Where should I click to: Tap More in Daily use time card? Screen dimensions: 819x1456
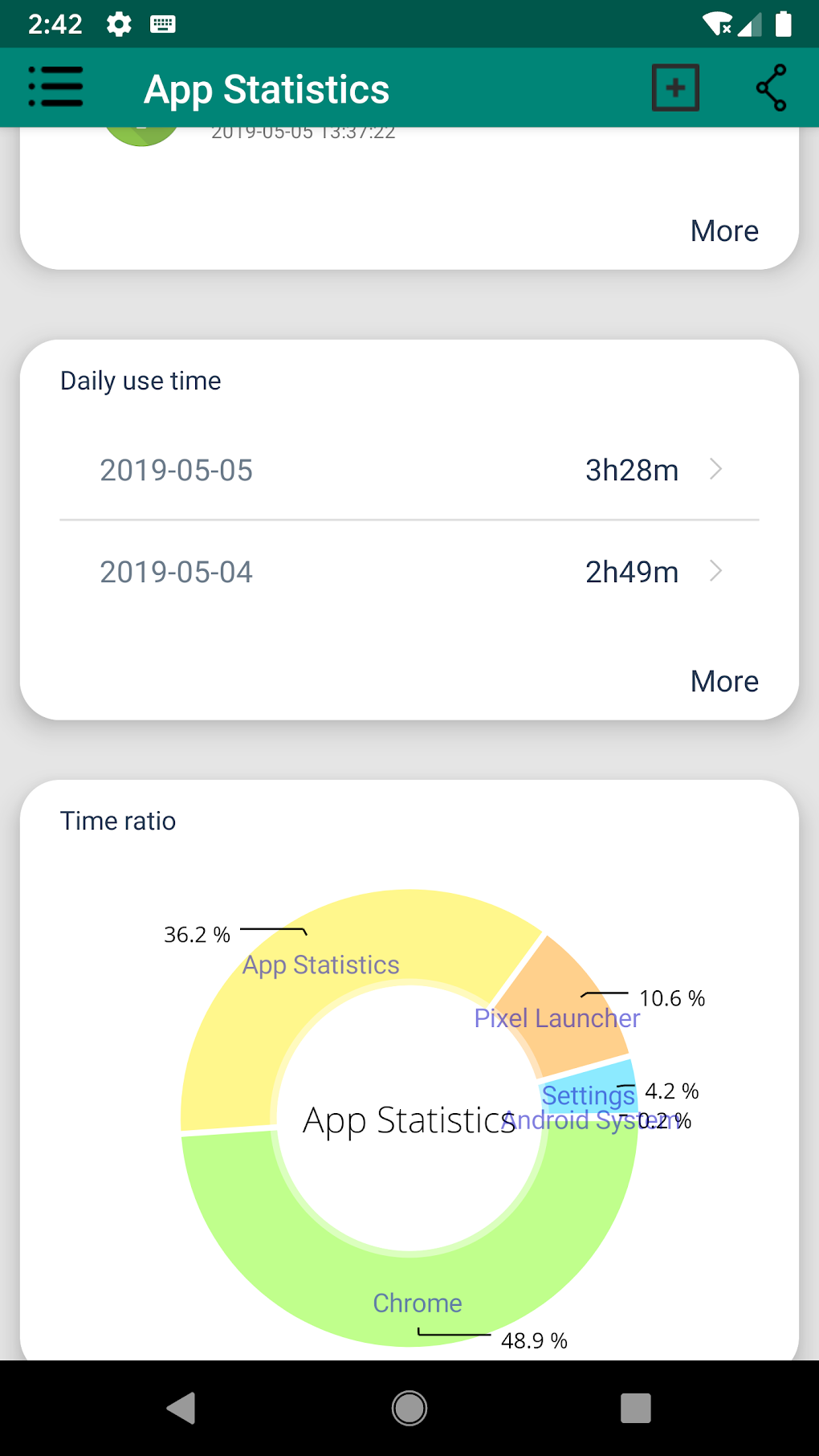pos(724,681)
